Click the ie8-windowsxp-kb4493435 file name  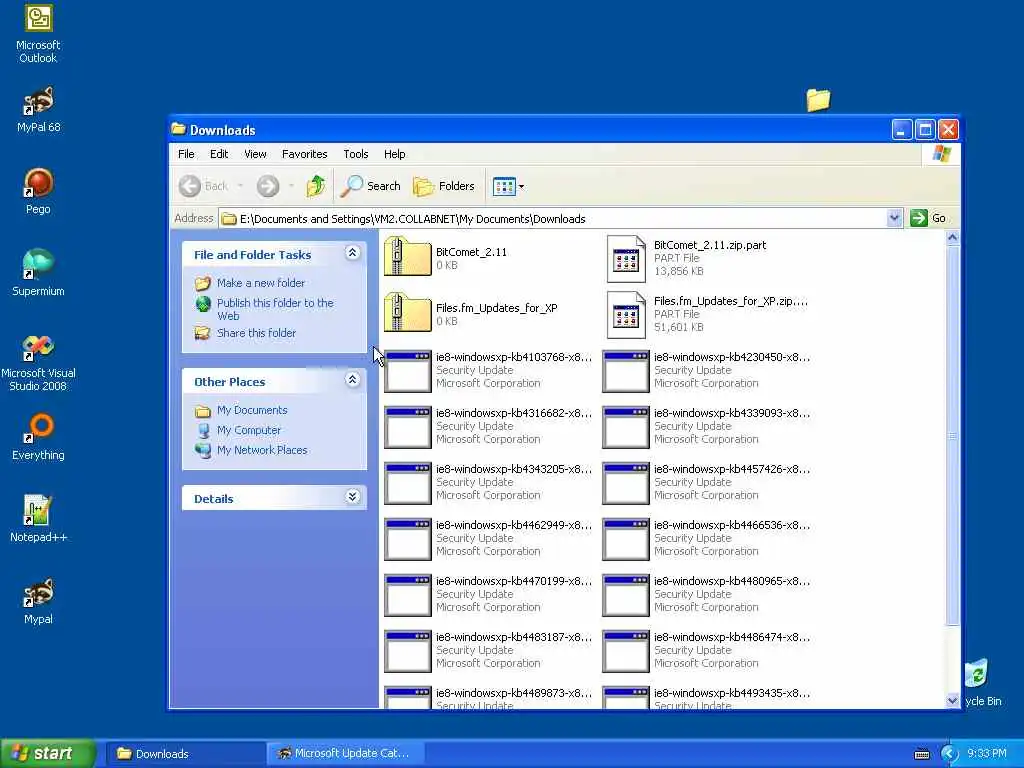tap(732, 694)
